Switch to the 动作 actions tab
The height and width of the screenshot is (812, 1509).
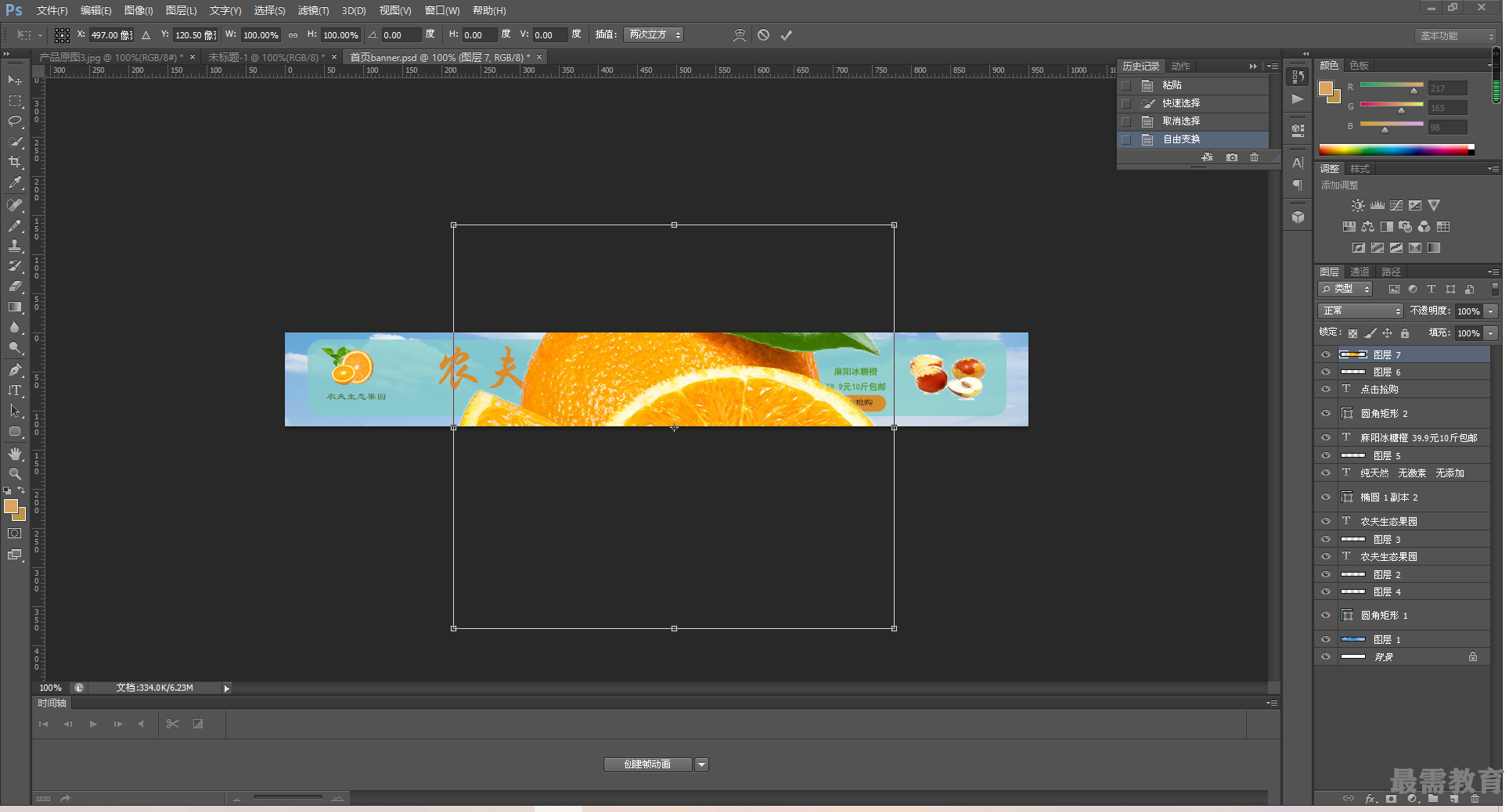coord(1180,66)
